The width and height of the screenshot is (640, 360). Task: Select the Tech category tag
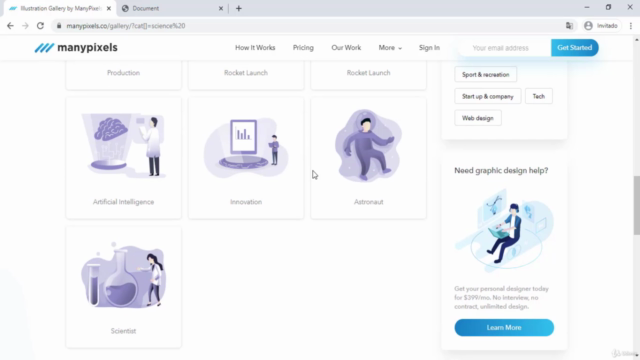539,96
